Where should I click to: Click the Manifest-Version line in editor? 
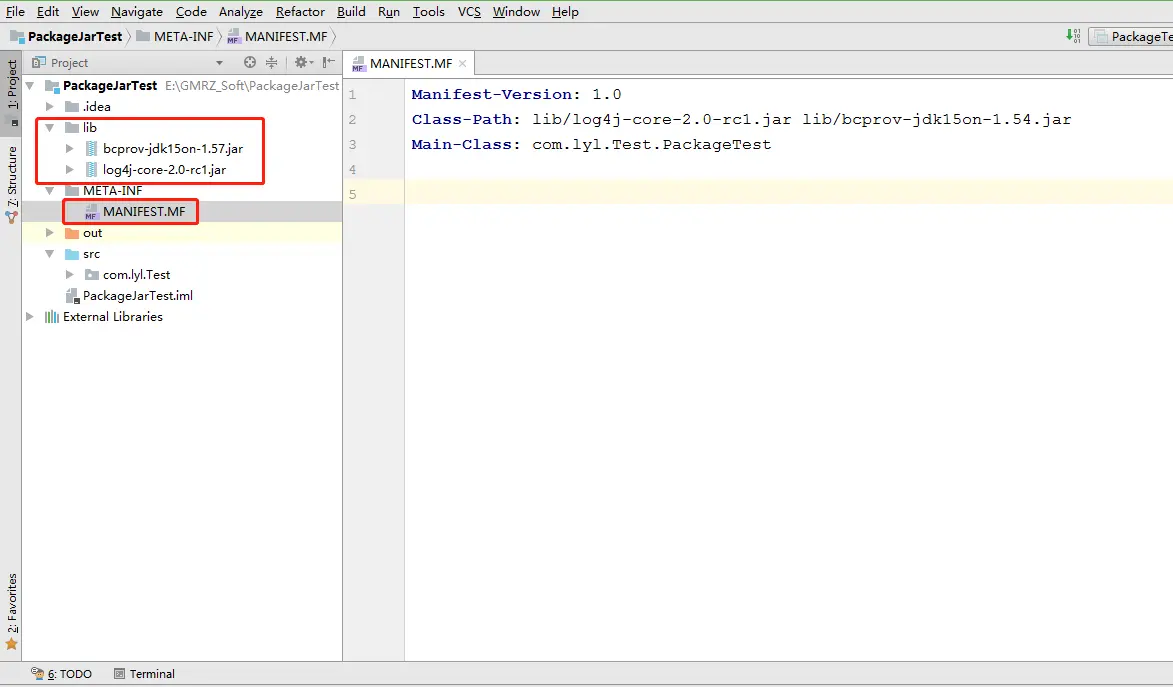pos(516,94)
